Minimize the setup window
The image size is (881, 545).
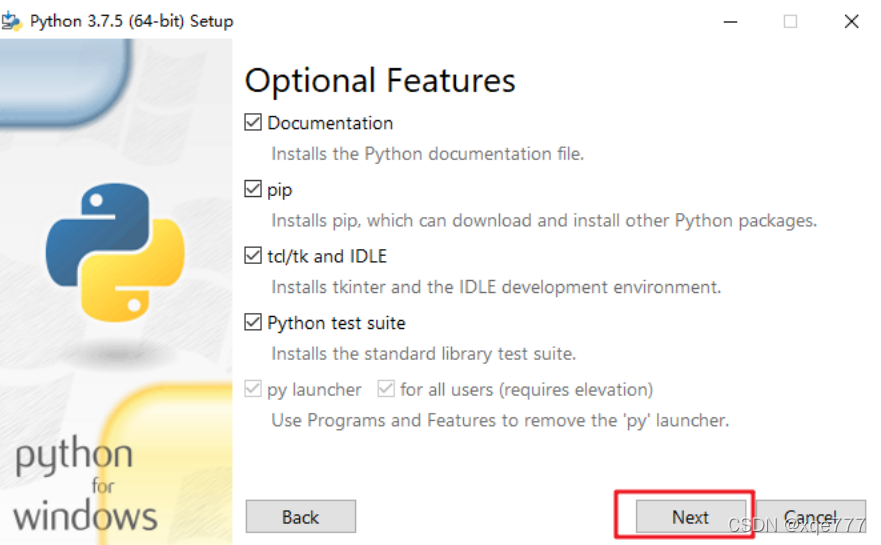pyautogui.click(x=730, y=22)
